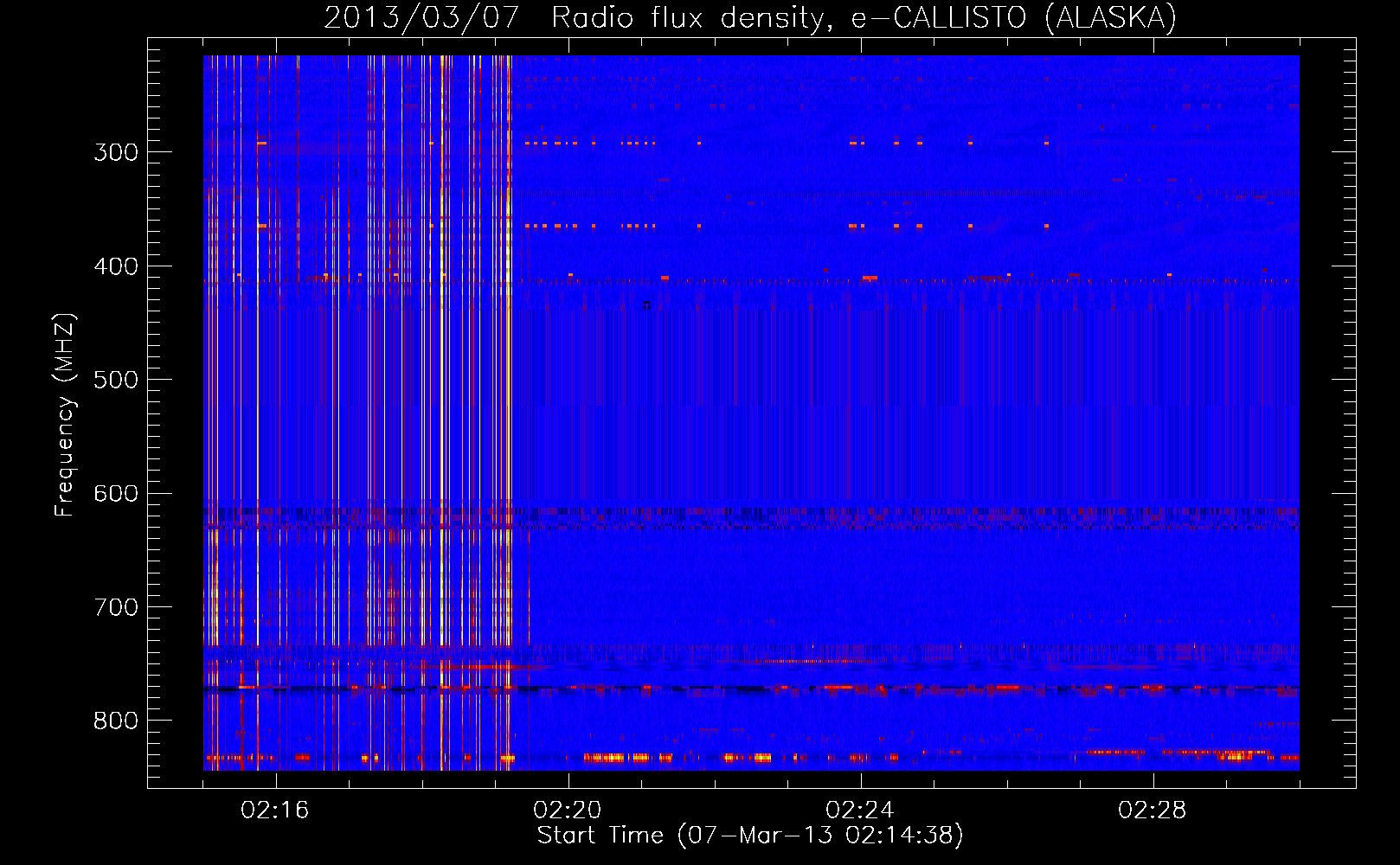
Task: Click the 02:16 time tick label
Action: tap(275, 811)
